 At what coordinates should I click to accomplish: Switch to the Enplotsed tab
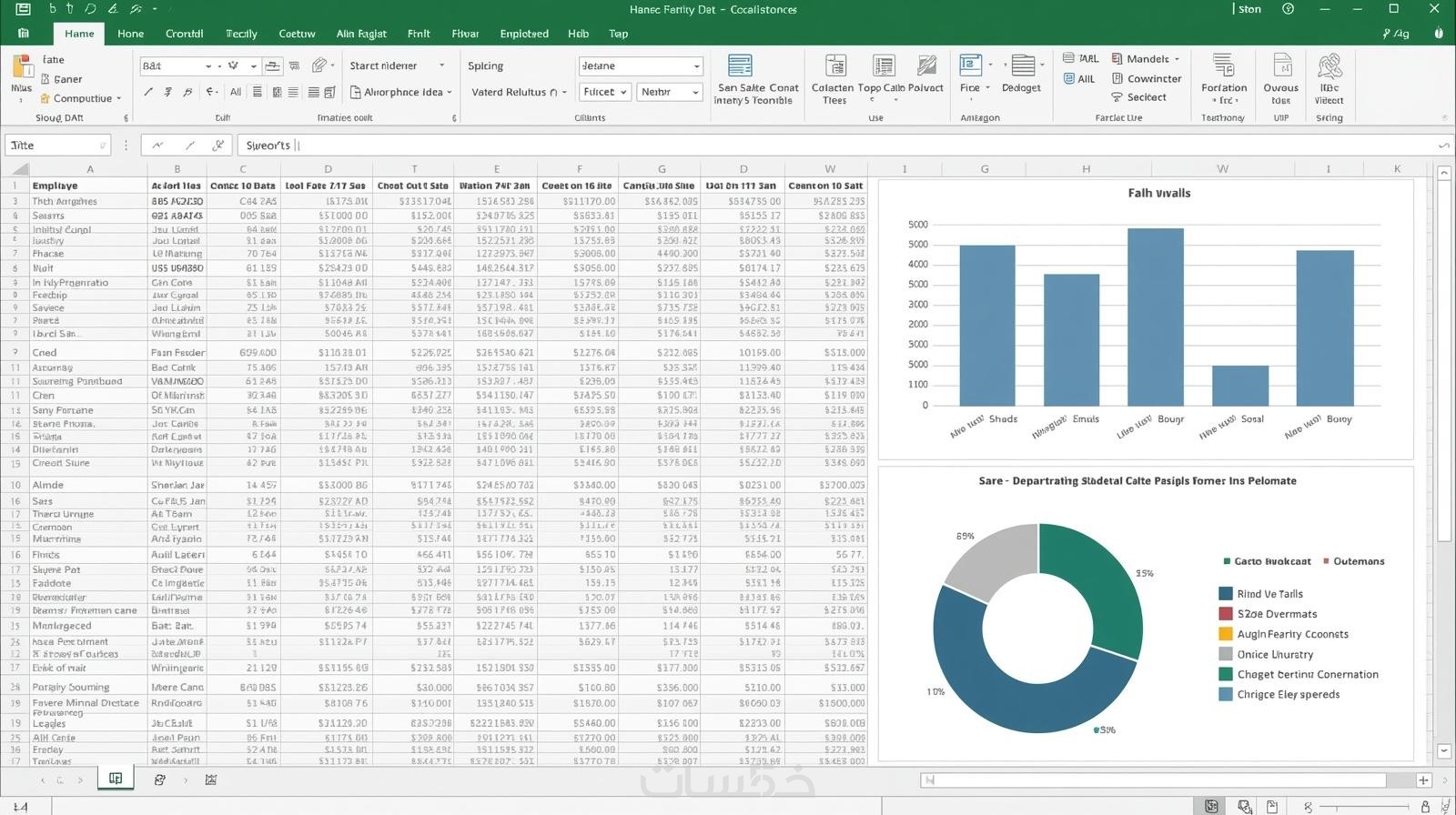[524, 34]
